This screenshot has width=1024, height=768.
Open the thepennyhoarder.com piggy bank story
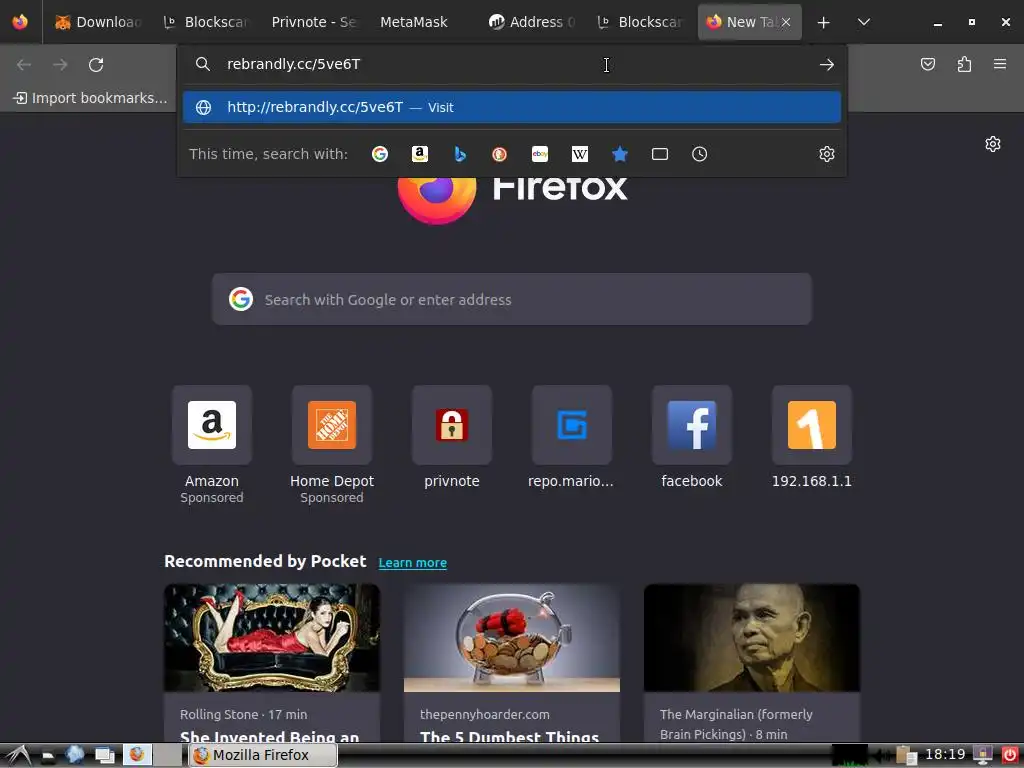(511, 662)
